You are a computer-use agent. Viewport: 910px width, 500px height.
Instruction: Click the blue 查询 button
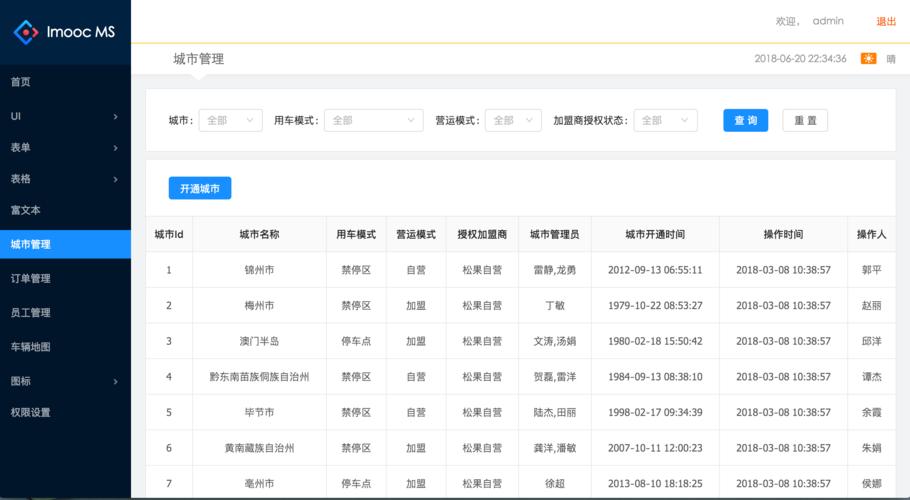click(x=746, y=120)
